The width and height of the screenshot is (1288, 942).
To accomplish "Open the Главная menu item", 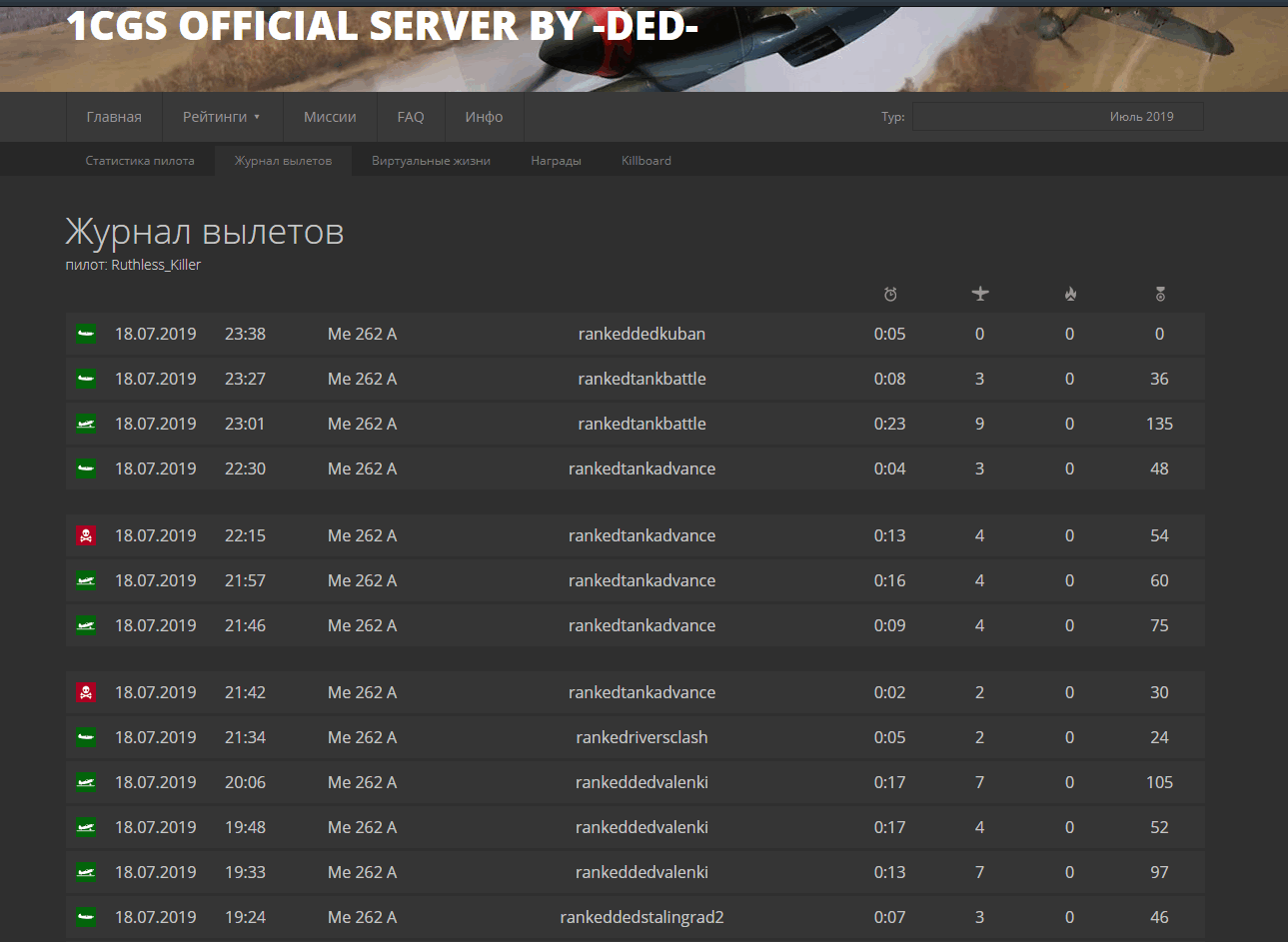I will click(x=114, y=117).
